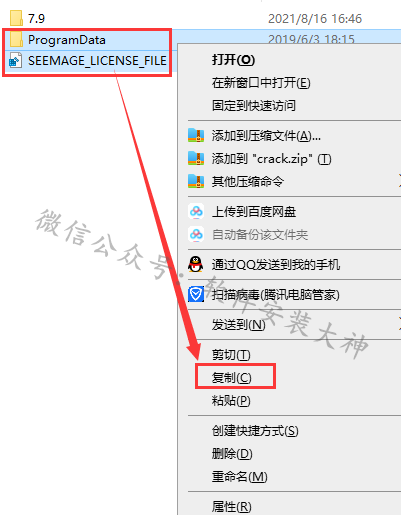Choose 在新窗口中打开(E)

pos(261,83)
